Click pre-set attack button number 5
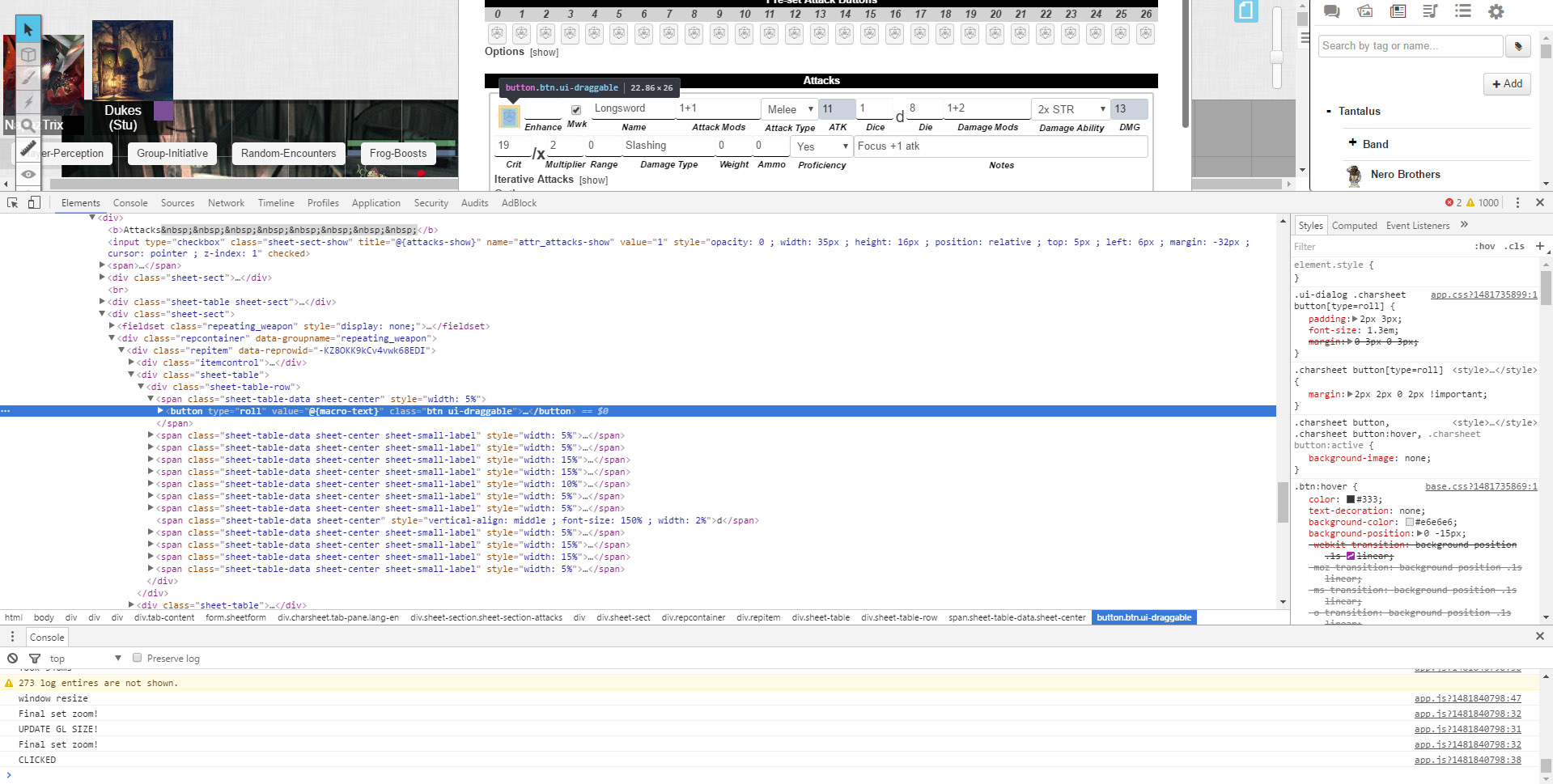The width and height of the screenshot is (1553, 784). (x=619, y=34)
